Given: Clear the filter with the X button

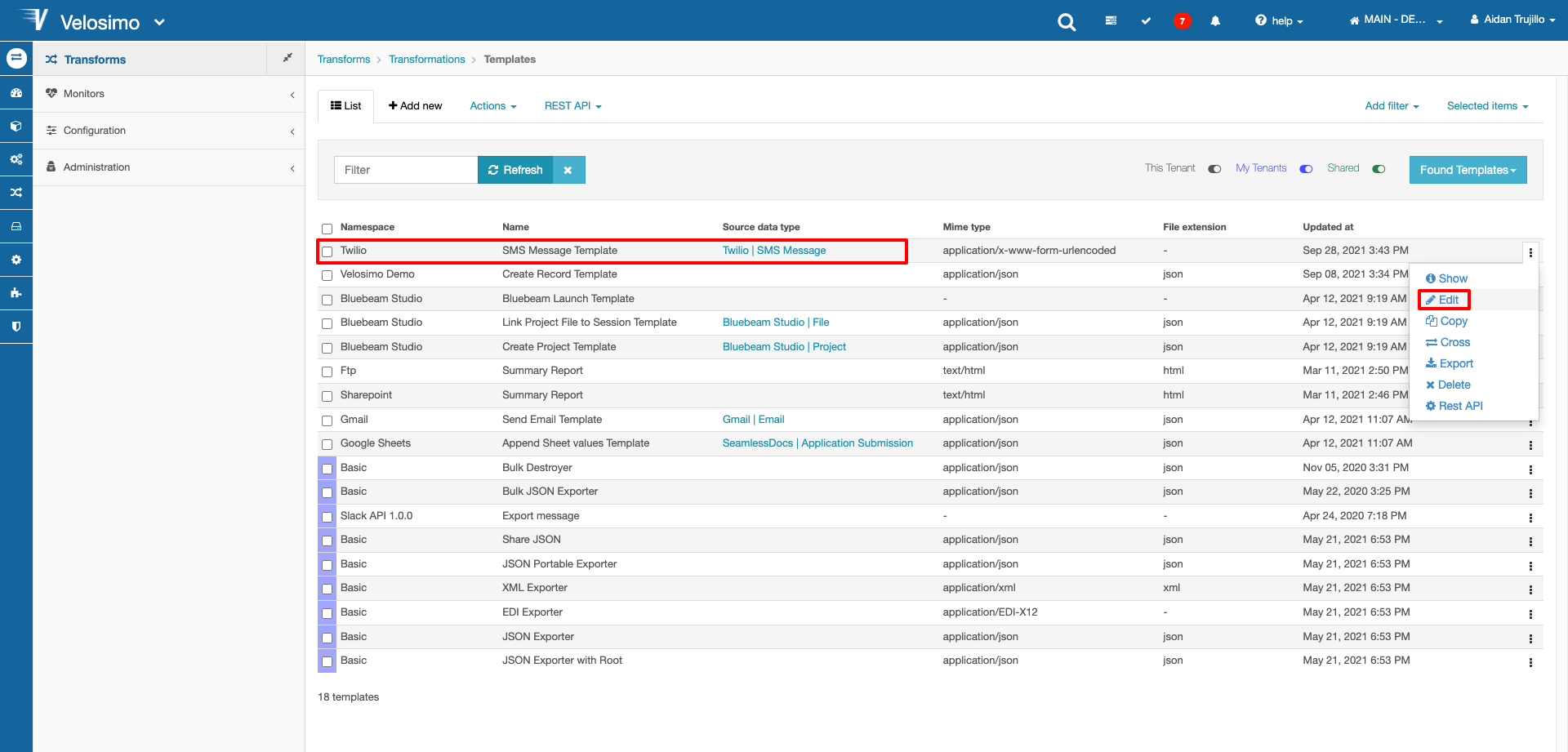Looking at the screenshot, I should pos(568,170).
